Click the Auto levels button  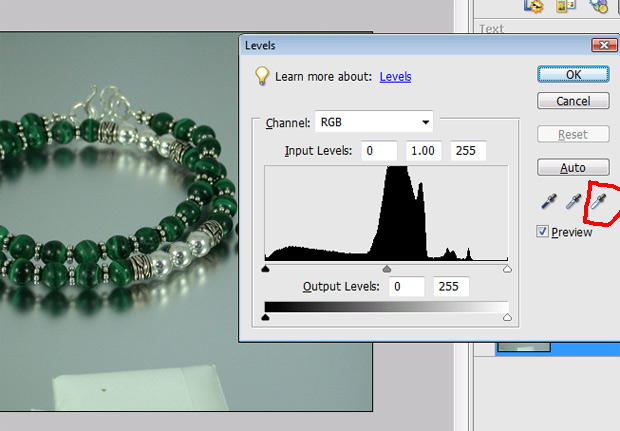pyautogui.click(x=573, y=168)
